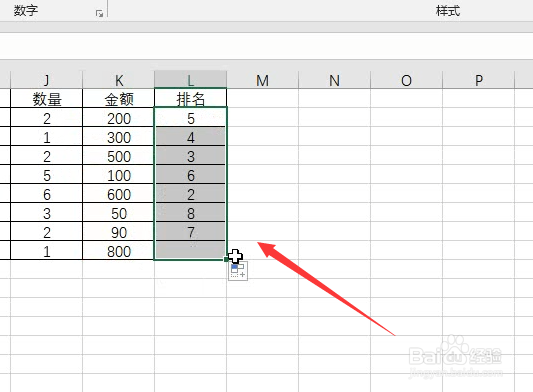Open the 数字 group dialog launcher
Image resolution: width=533 pixels, height=392 pixels.
99,14
